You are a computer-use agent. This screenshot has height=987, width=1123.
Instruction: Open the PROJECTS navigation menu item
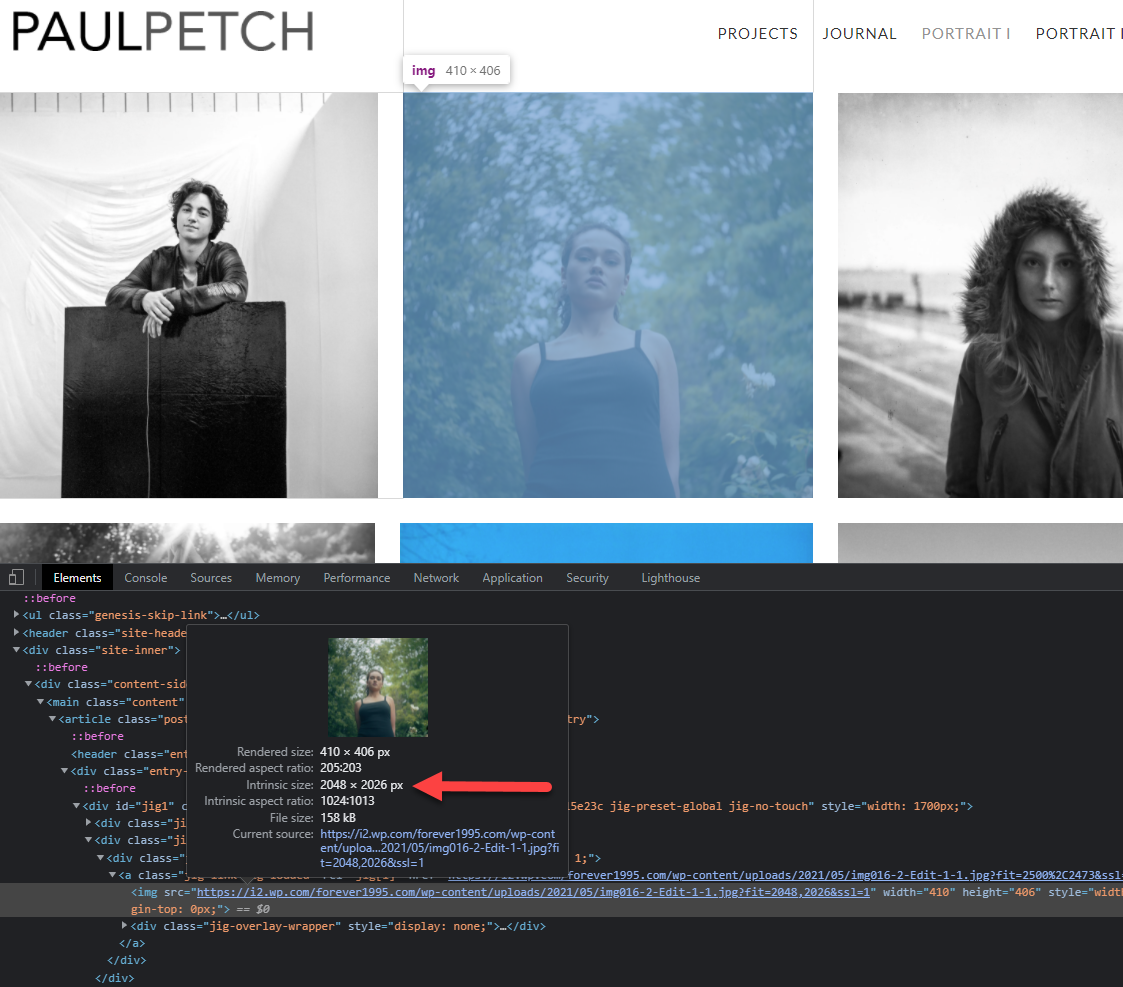coord(757,34)
